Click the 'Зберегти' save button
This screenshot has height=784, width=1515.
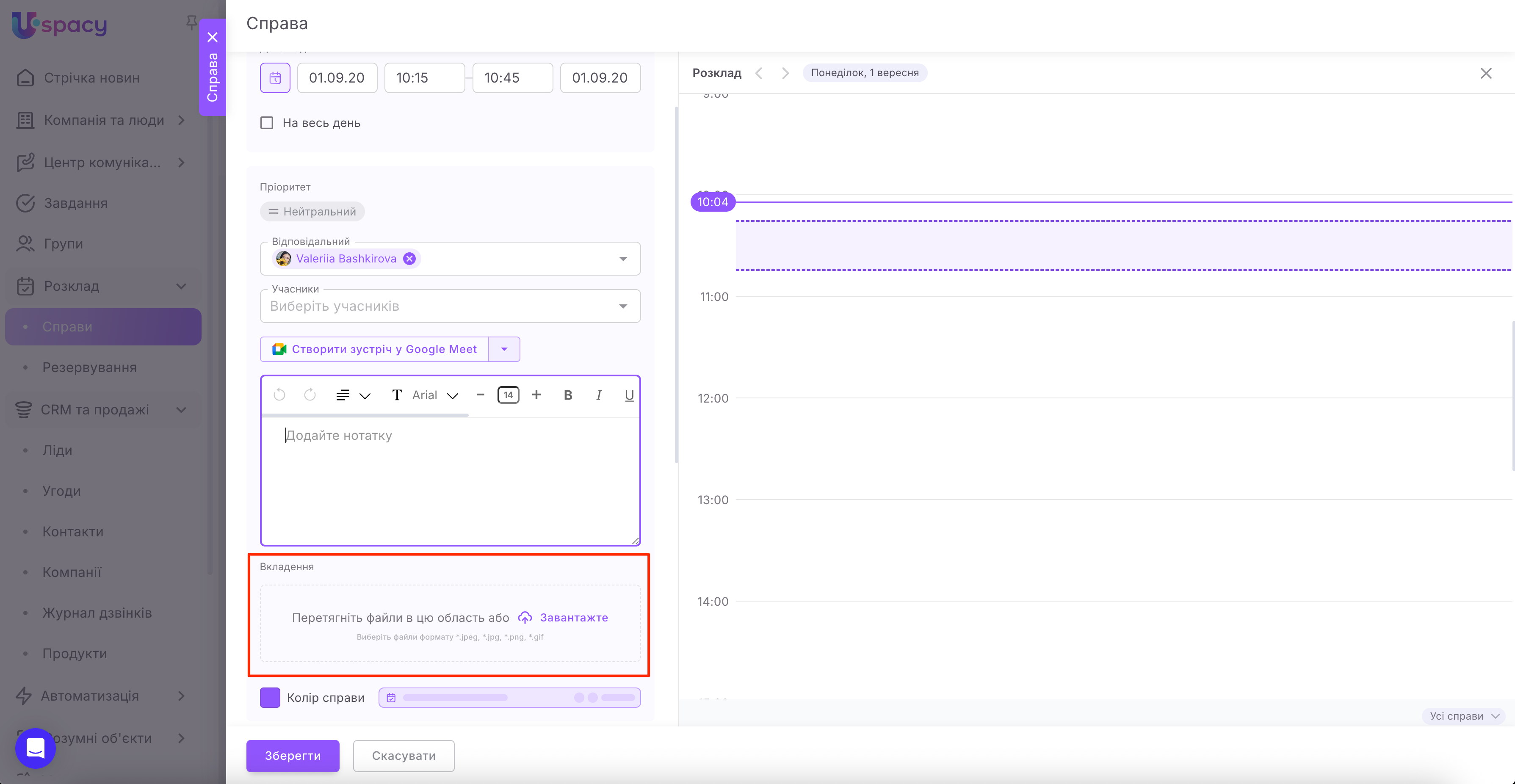292,756
